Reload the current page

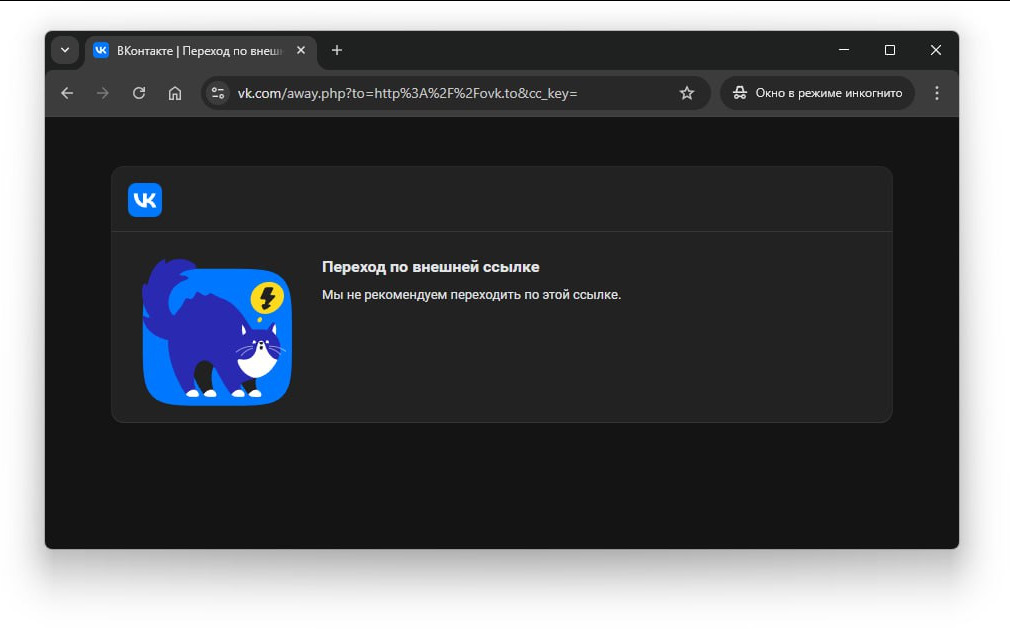click(139, 93)
